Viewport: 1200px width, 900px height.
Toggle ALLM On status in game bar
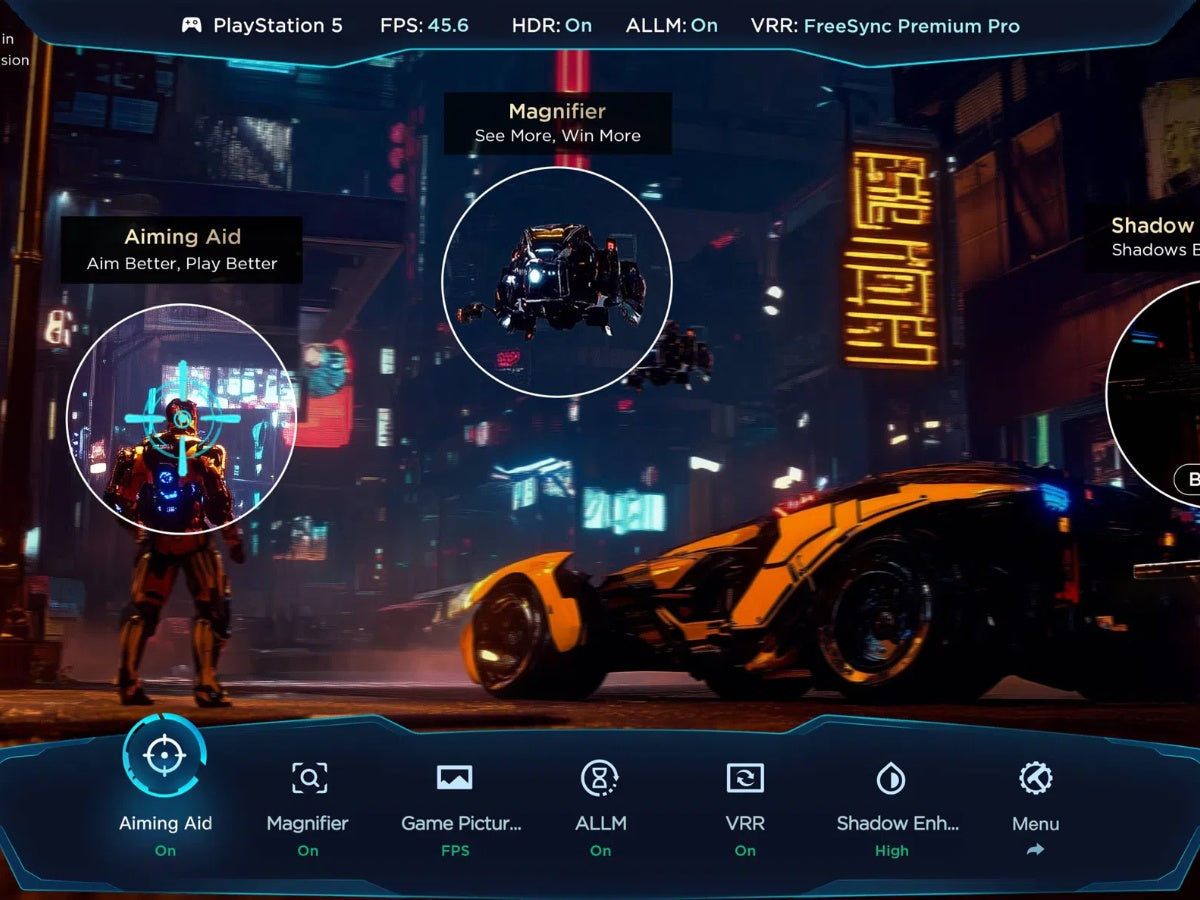pyautogui.click(x=600, y=850)
